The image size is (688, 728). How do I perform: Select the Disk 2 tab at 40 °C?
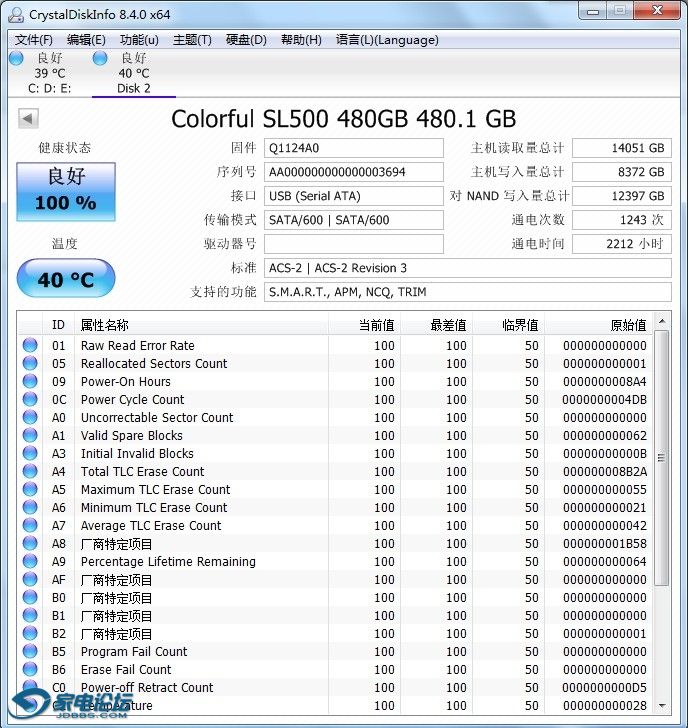click(x=134, y=73)
